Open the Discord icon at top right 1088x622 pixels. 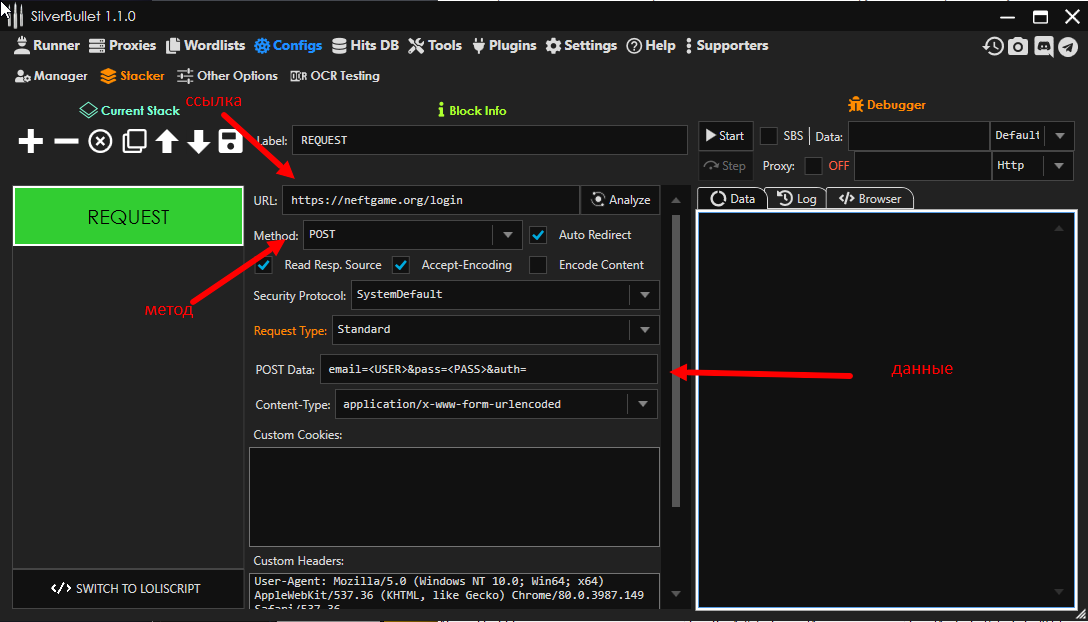1043,47
